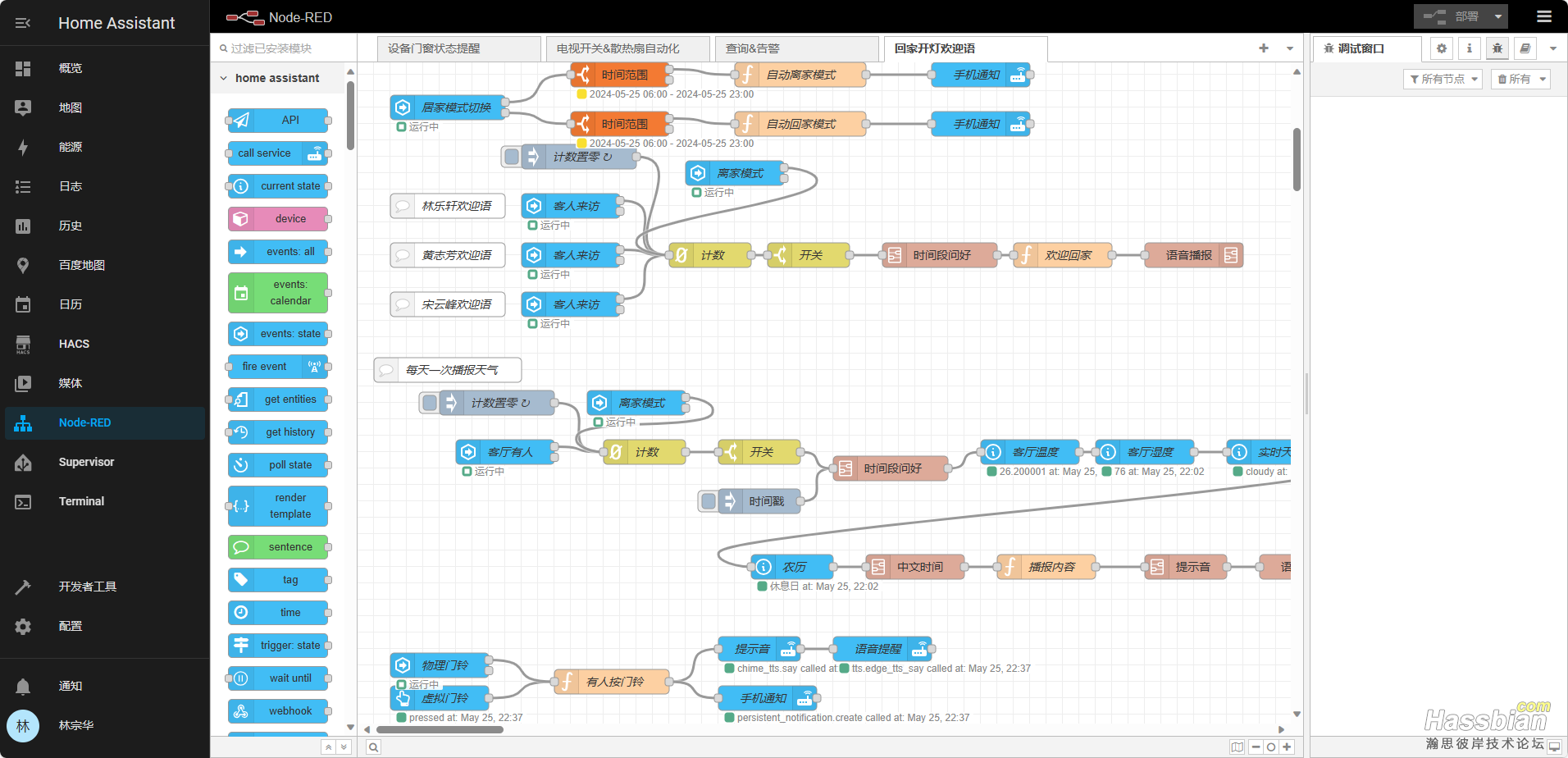This screenshot has height=758, width=1568.
Task: Open the 能源 energy page
Action: pos(105,147)
